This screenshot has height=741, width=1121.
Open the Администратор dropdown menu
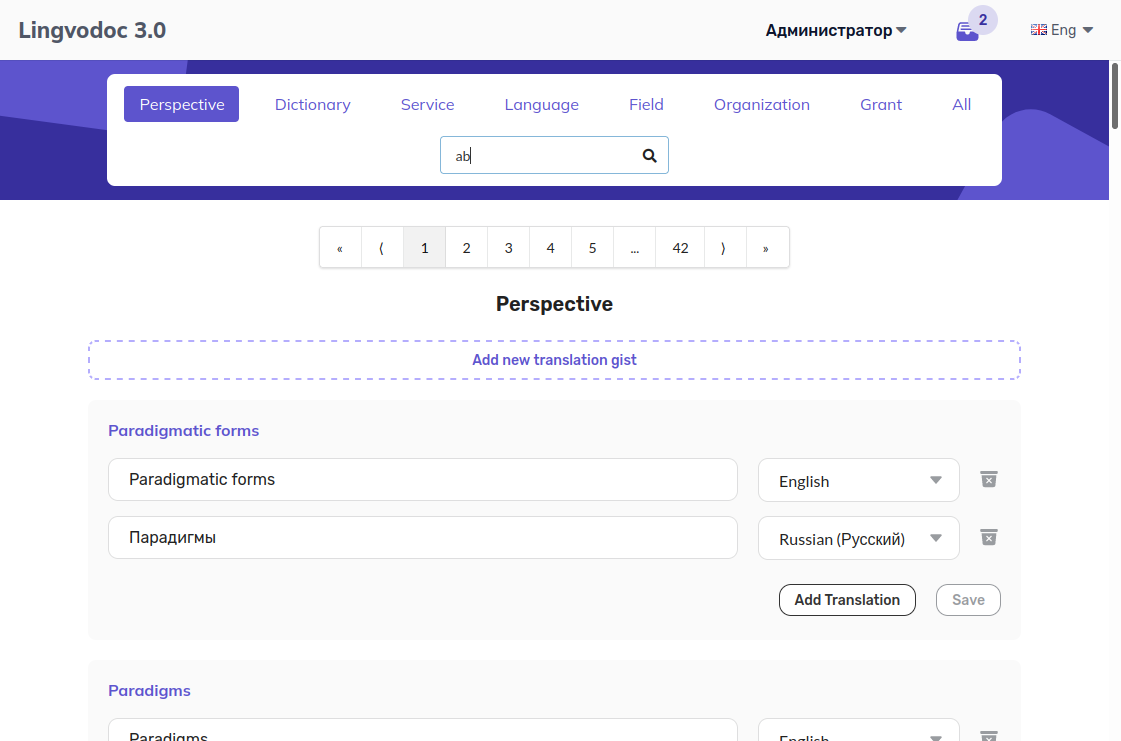pyautogui.click(x=836, y=30)
